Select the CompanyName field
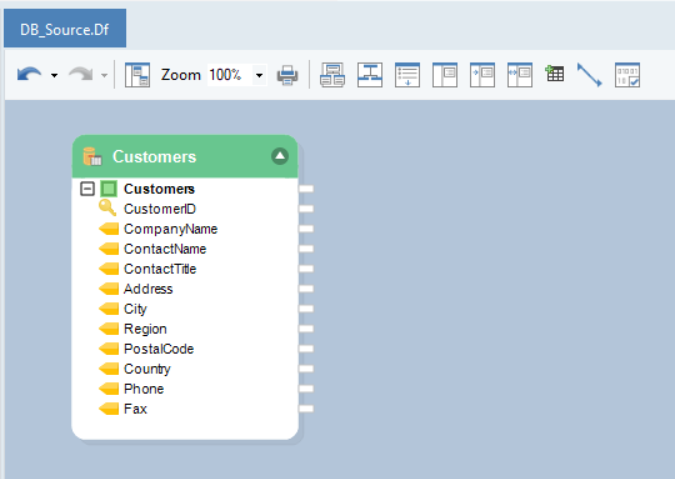 click(170, 228)
